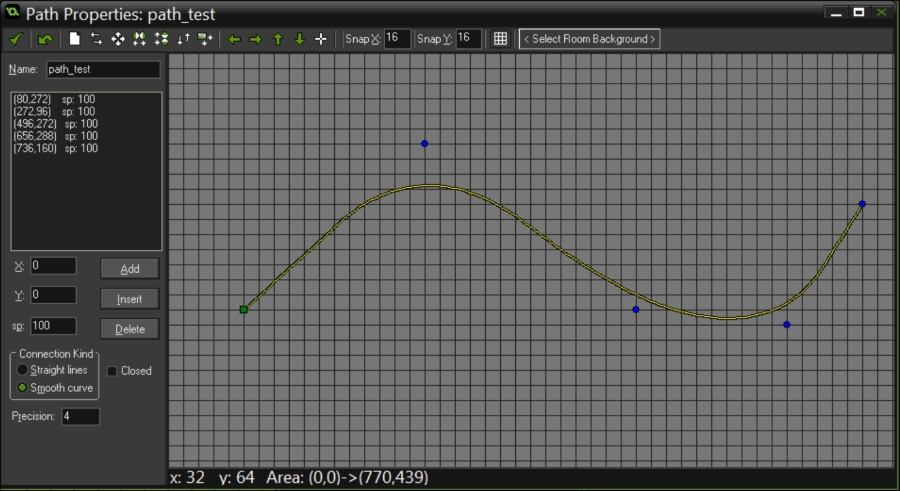Click the reverse path icon
The image size is (900, 491).
coord(97,39)
